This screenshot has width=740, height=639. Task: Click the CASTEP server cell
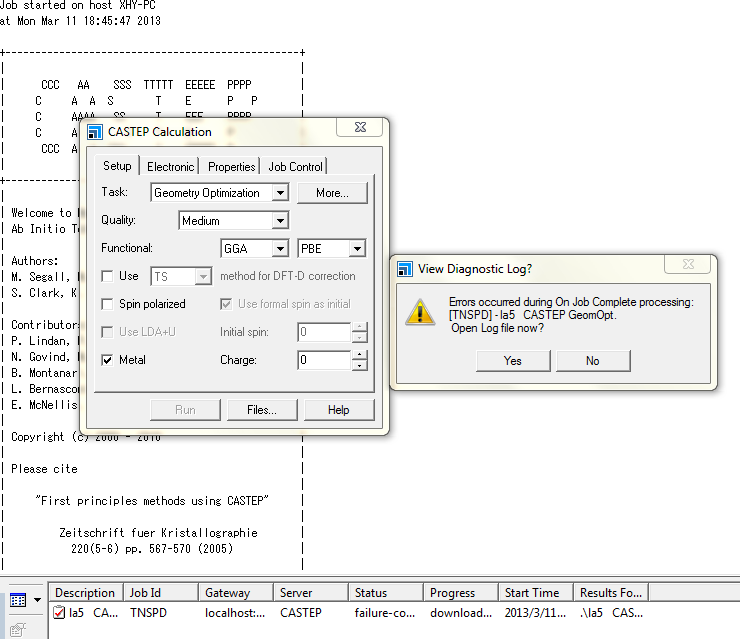(x=301, y=613)
